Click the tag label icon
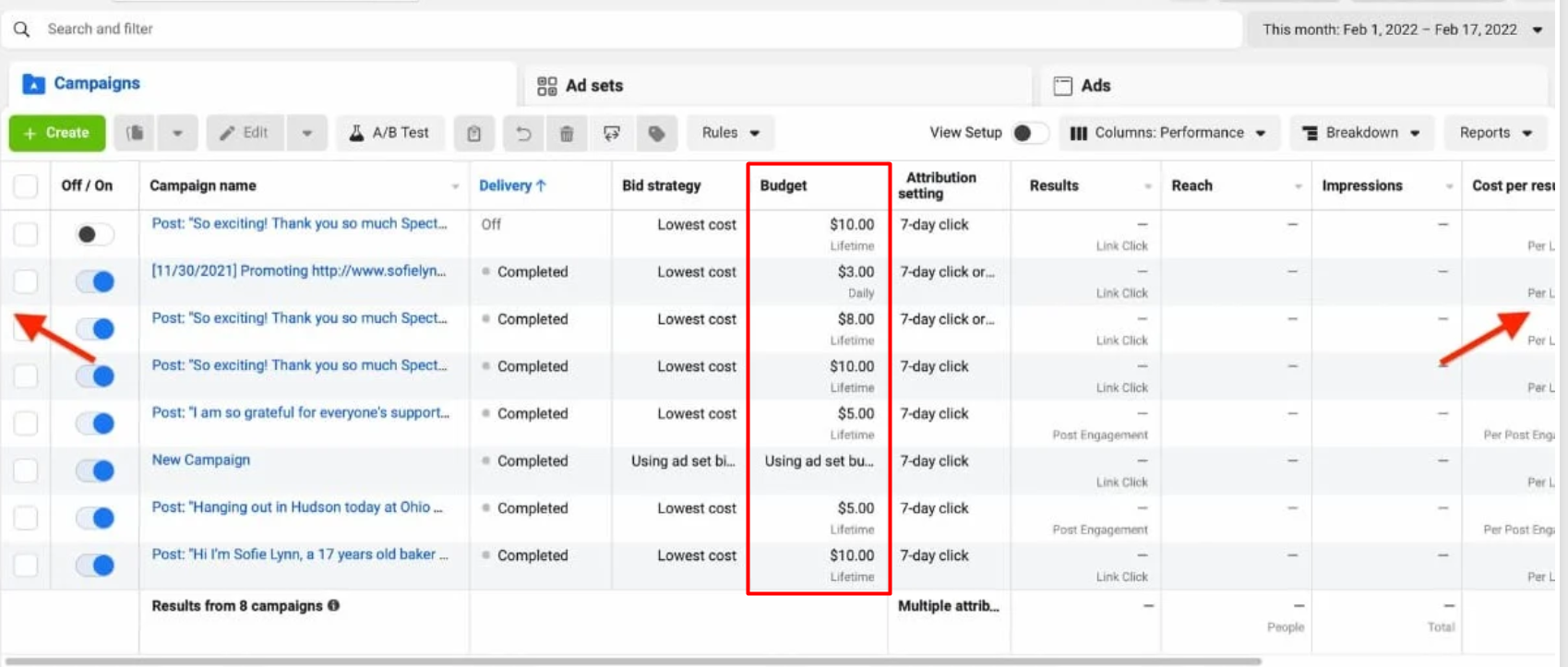The image size is (1568, 667). click(x=656, y=133)
